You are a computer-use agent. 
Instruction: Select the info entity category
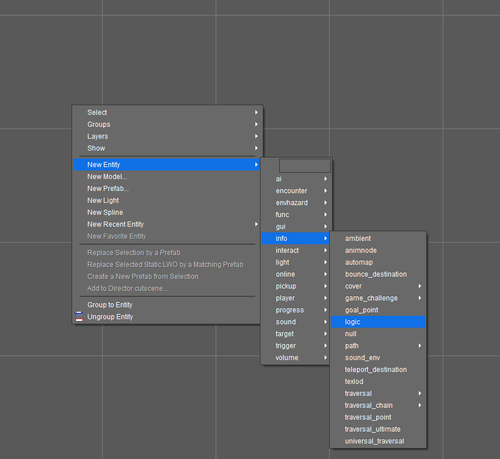tap(296, 239)
